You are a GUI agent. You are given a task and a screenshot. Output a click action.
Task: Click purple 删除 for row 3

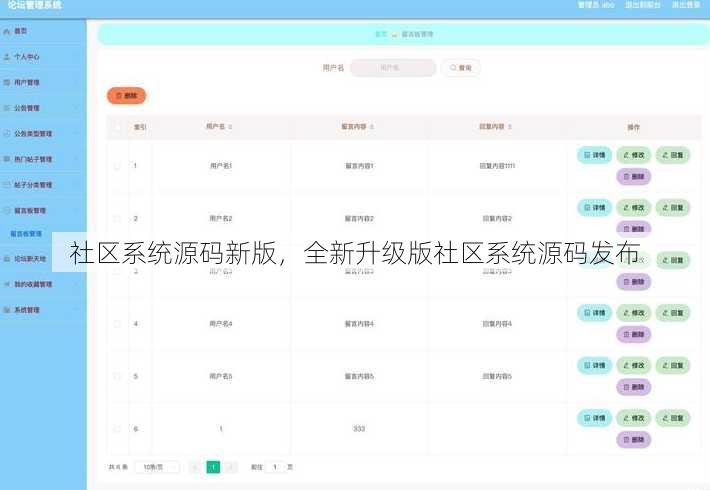633,282
